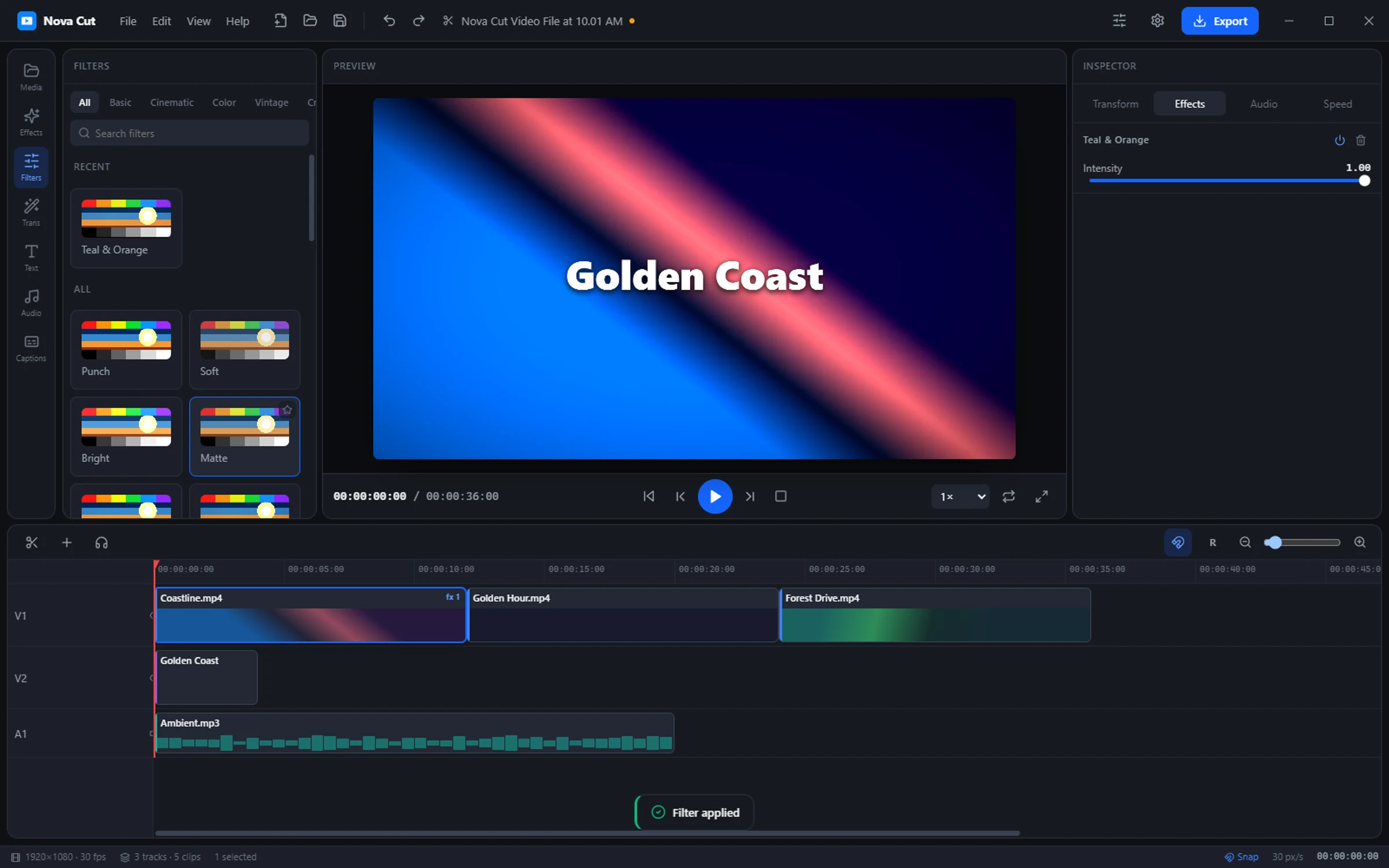Screen dimensions: 1389x868
Task: Open the File menu
Action: click(x=128, y=21)
